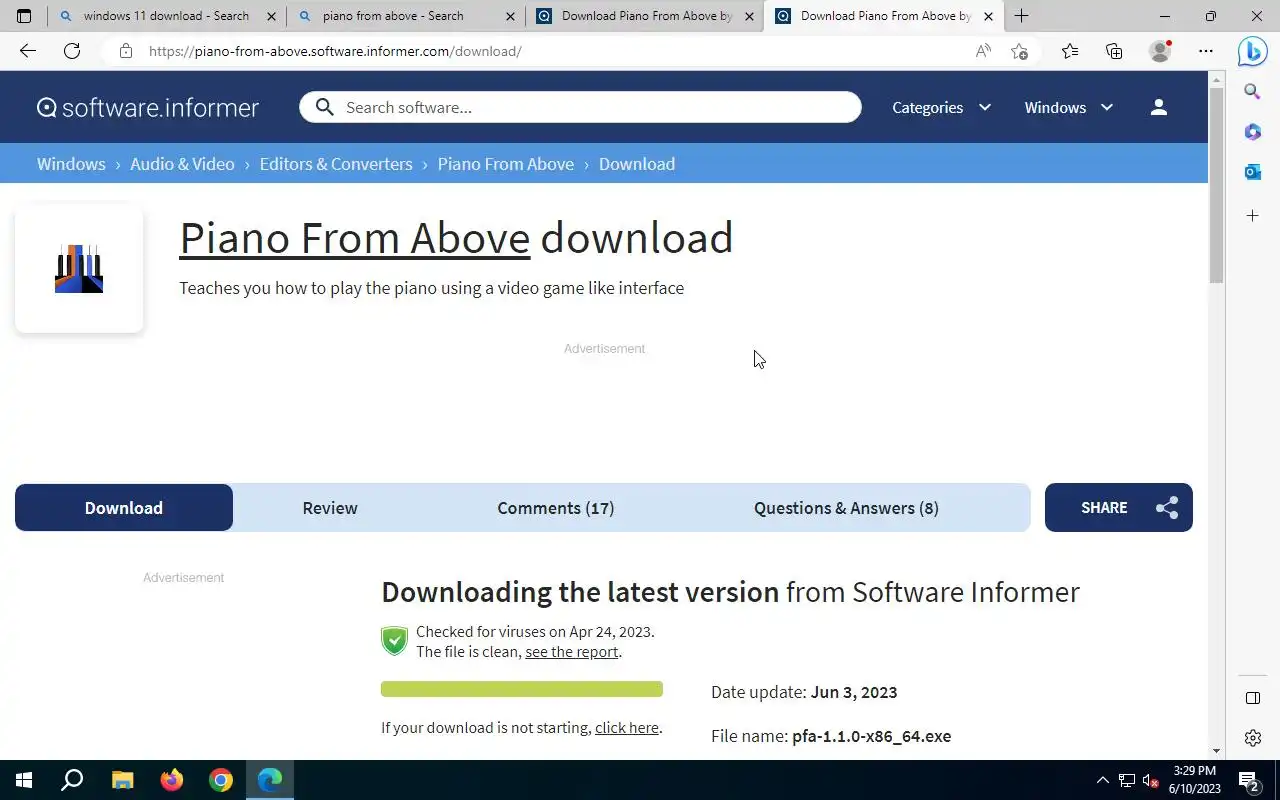Viewport: 1280px width, 800px height.
Task: Click 'click here' download link
Action: pos(627,728)
